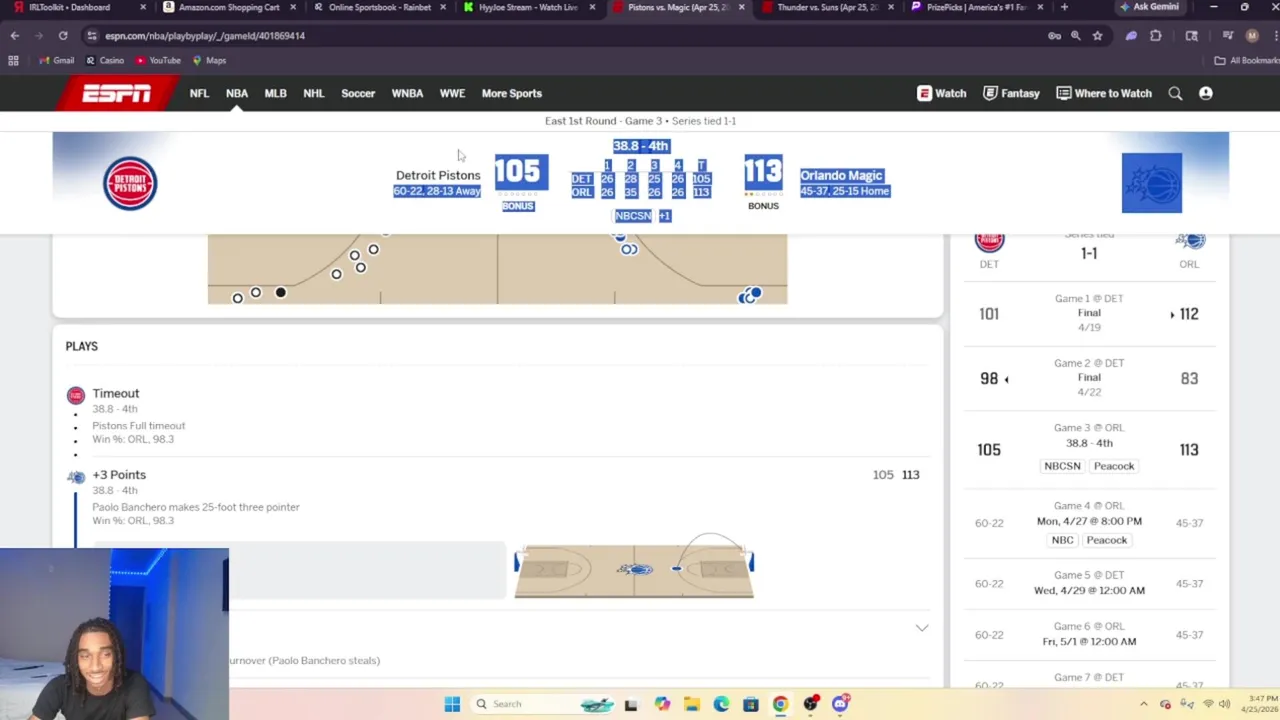The image size is (1280, 720).
Task: Open Microsoft Edge from the taskbar
Action: point(721,704)
